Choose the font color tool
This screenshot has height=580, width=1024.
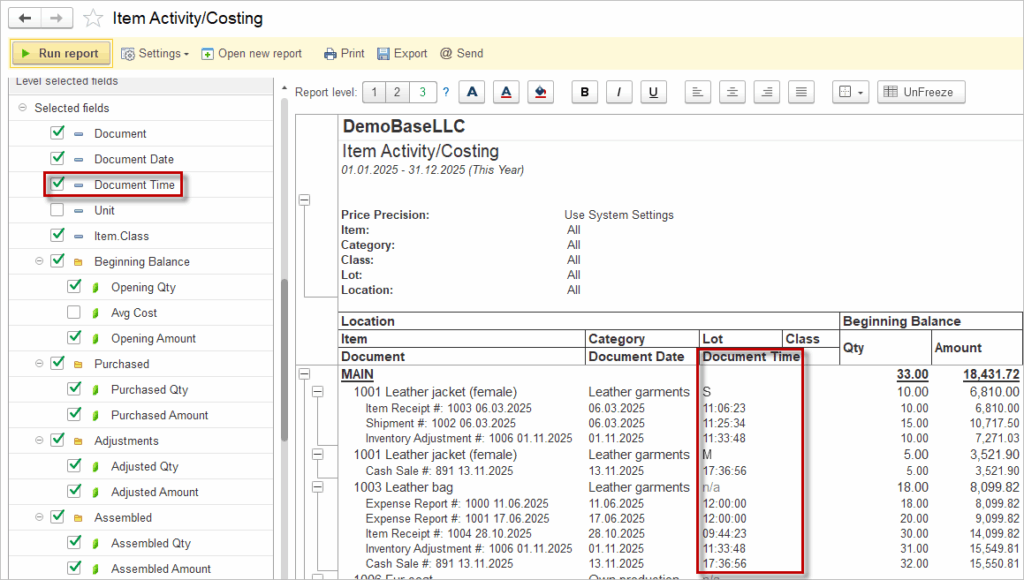click(506, 92)
